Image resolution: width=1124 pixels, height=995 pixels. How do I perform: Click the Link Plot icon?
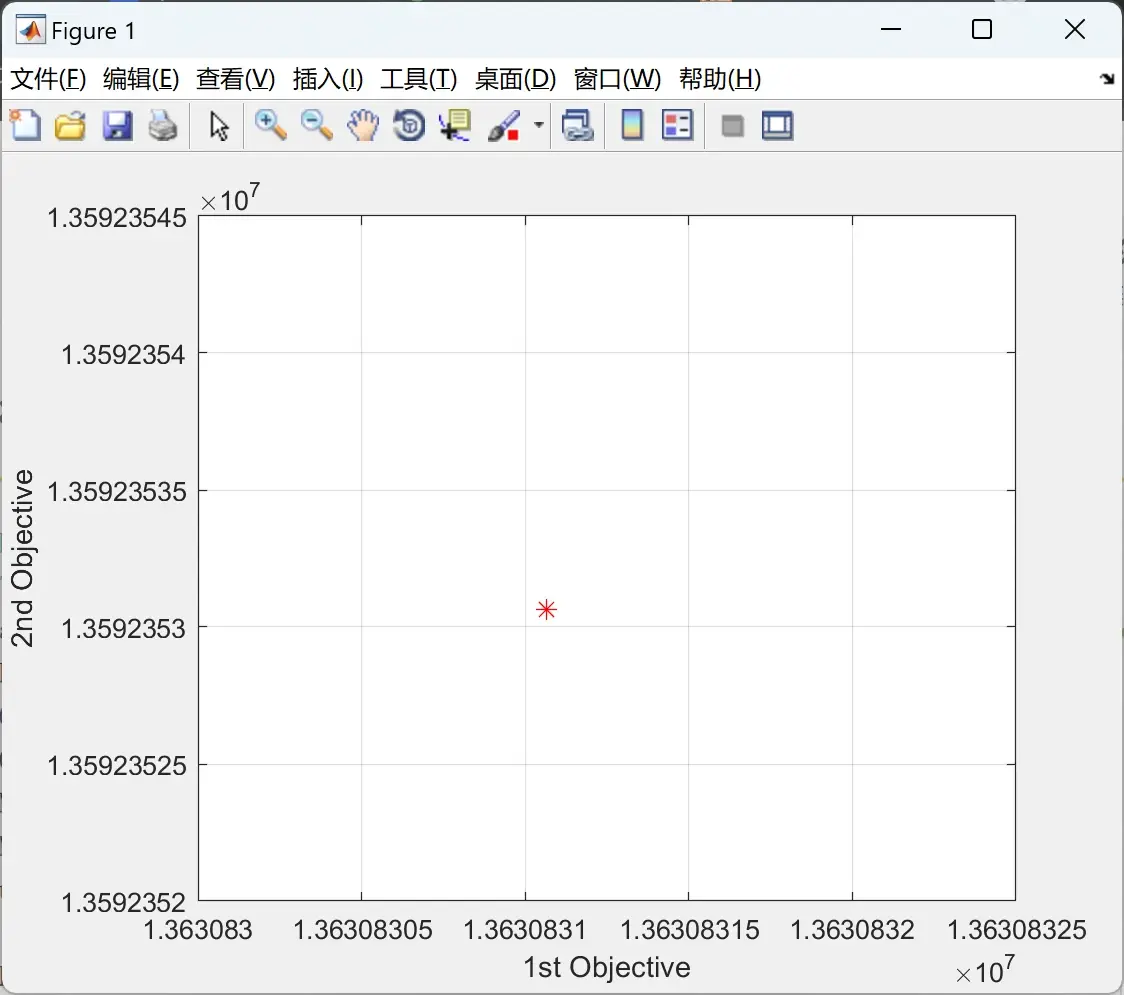coord(578,125)
